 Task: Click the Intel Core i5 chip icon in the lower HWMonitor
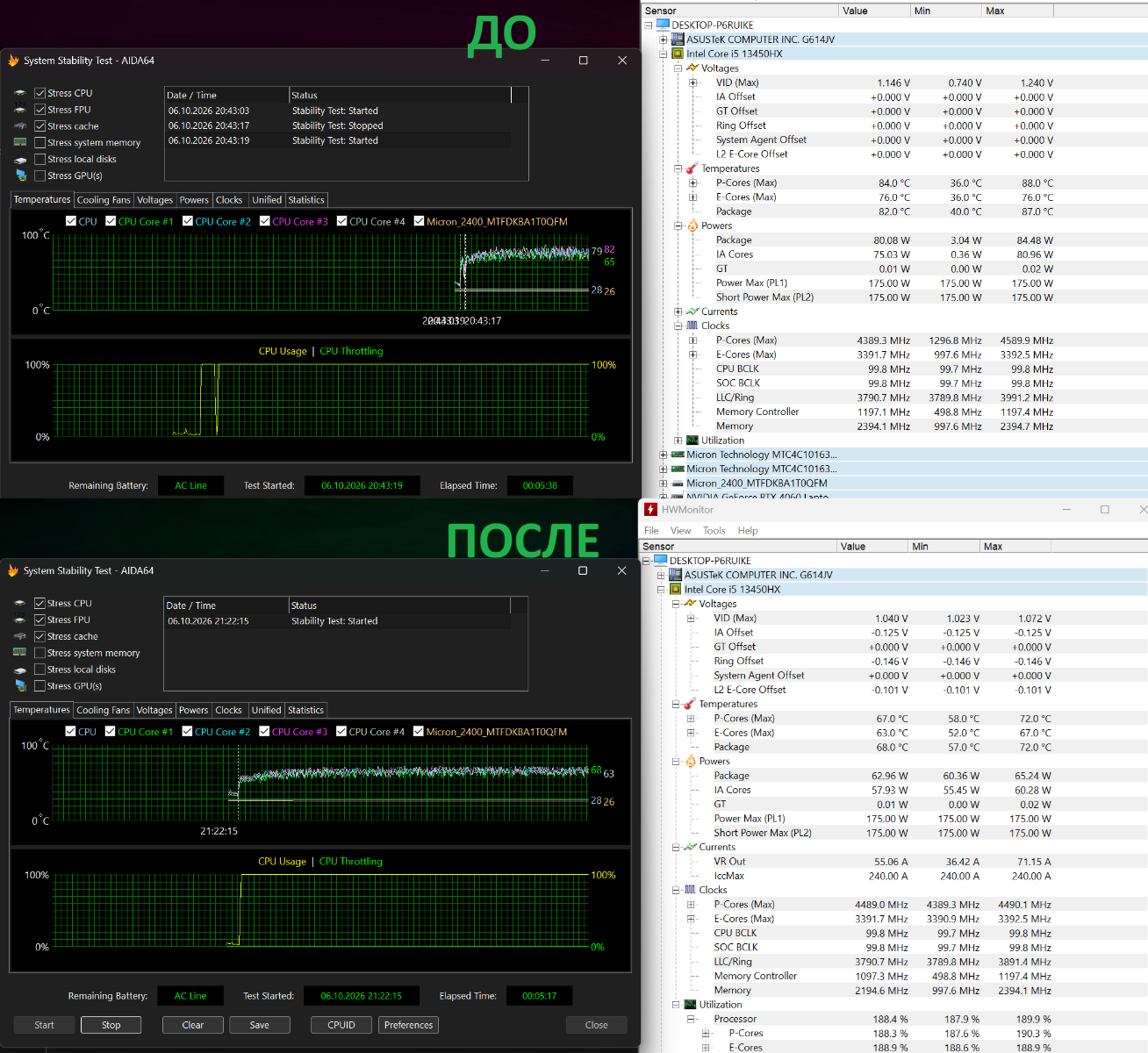(x=675, y=590)
